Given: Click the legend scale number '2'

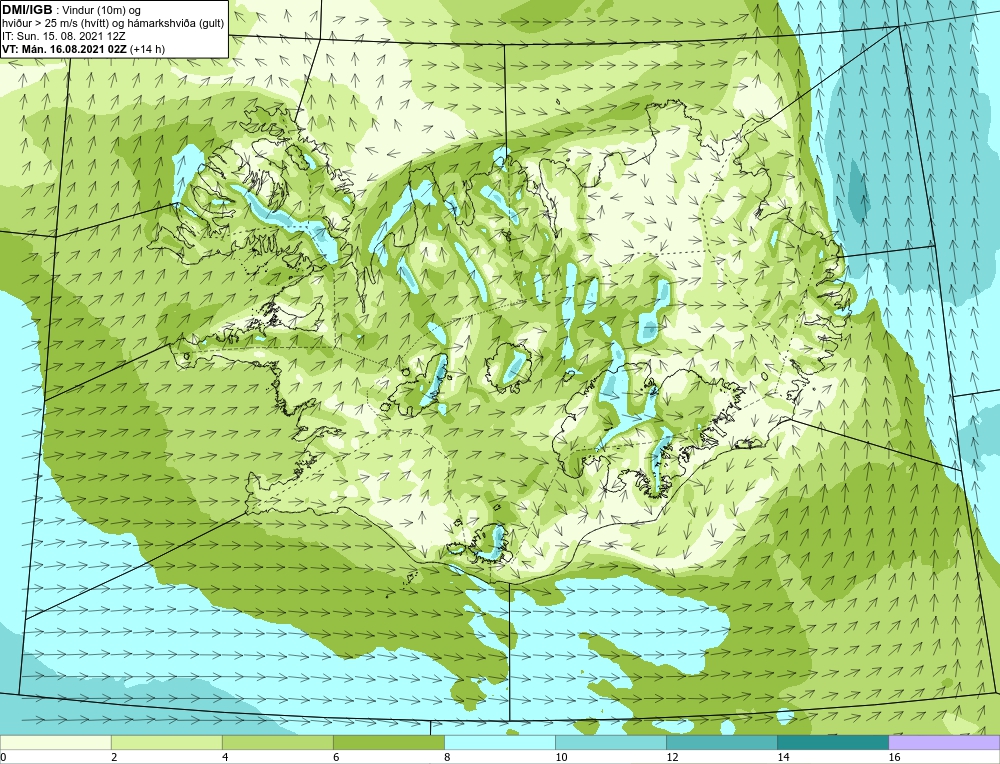Looking at the screenshot, I should click(x=114, y=757).
